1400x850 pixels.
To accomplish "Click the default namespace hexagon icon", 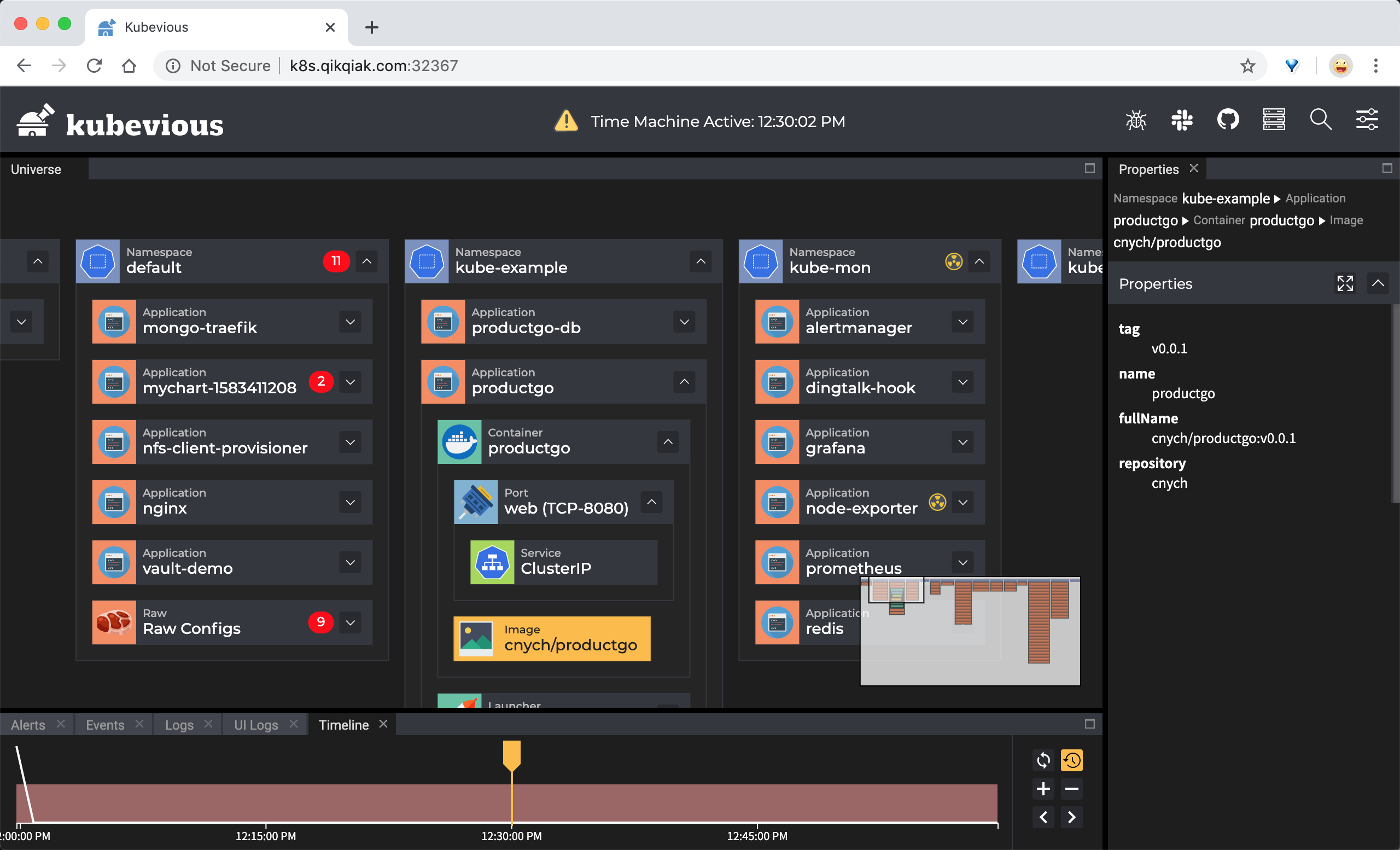I will click(98, 261).
